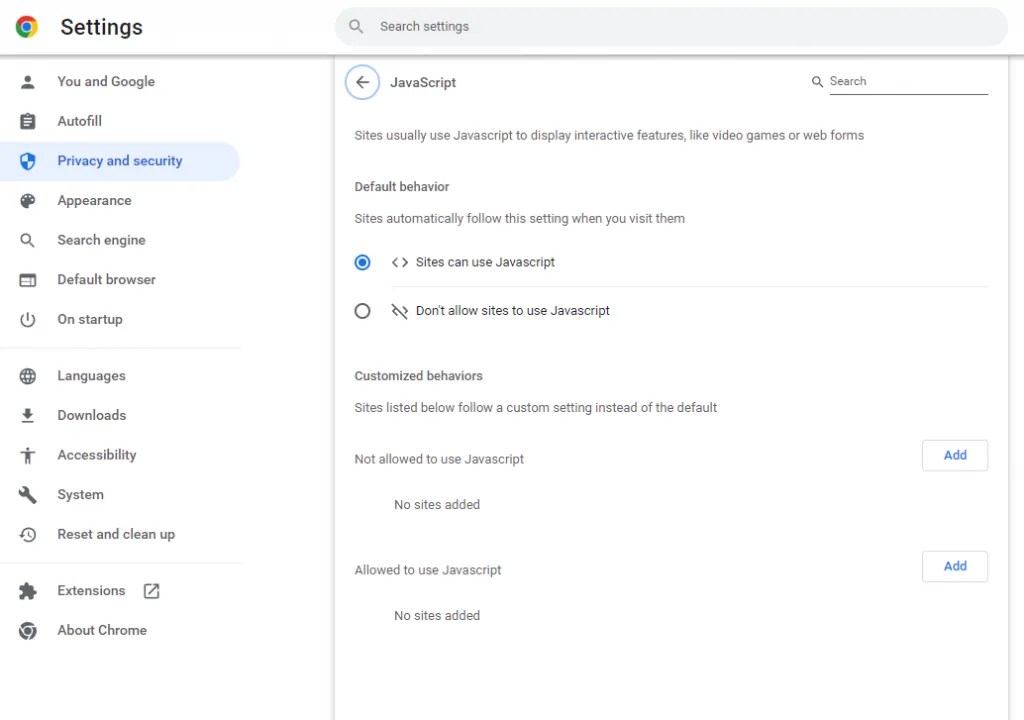Click the On startup power icon
This screenshot has width=1024, height=720.
click(28, 319)
